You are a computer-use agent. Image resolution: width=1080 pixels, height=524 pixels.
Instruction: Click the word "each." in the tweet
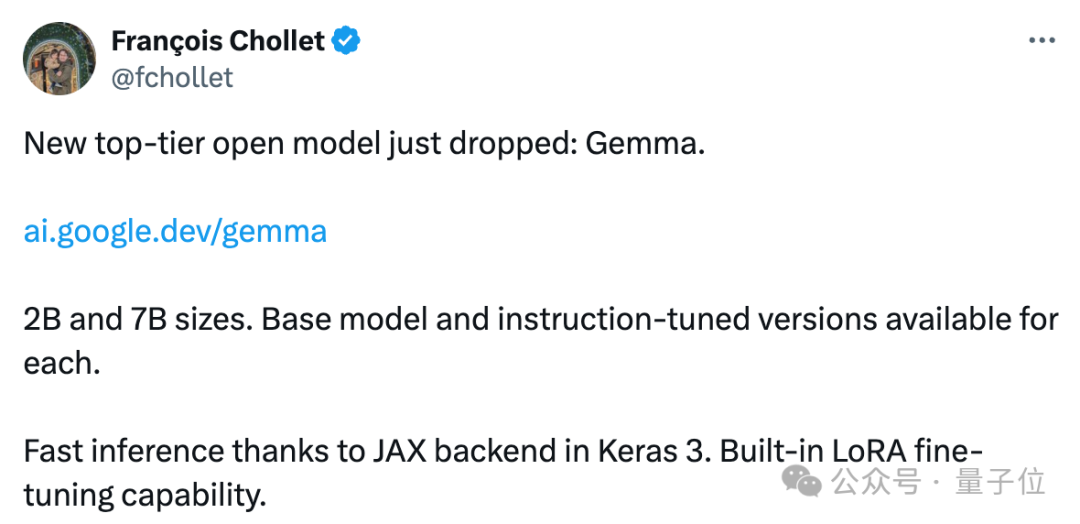coord(62,362)
